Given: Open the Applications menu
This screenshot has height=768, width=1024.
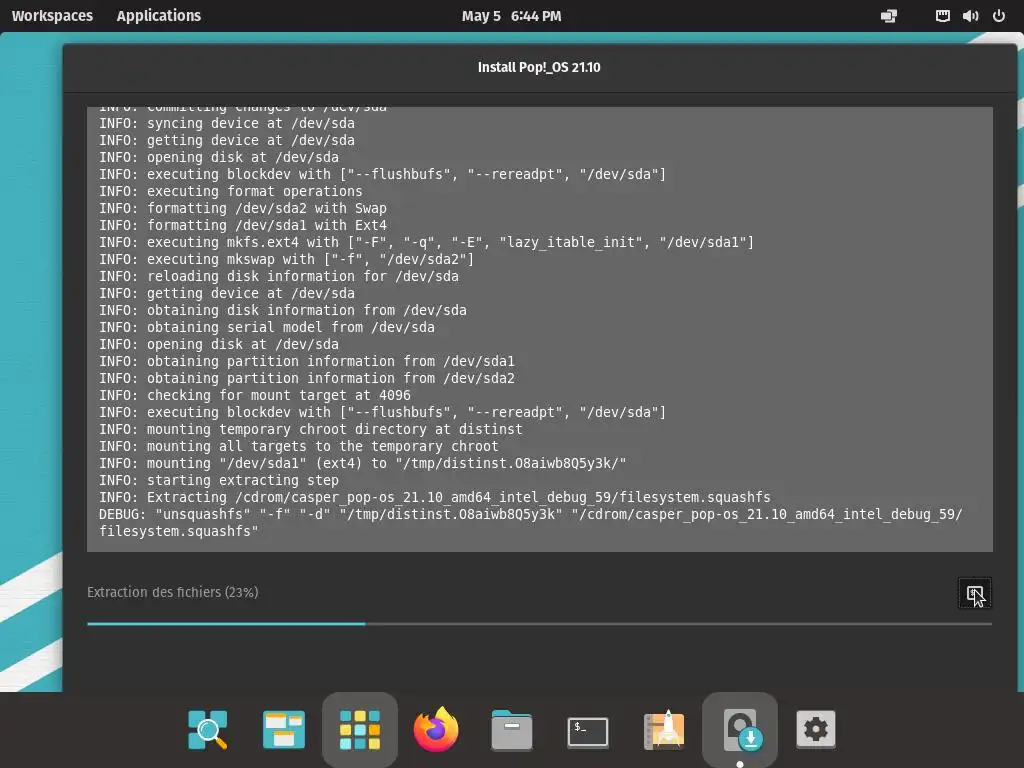Looking at the screenshot, I should click(159, 16).
